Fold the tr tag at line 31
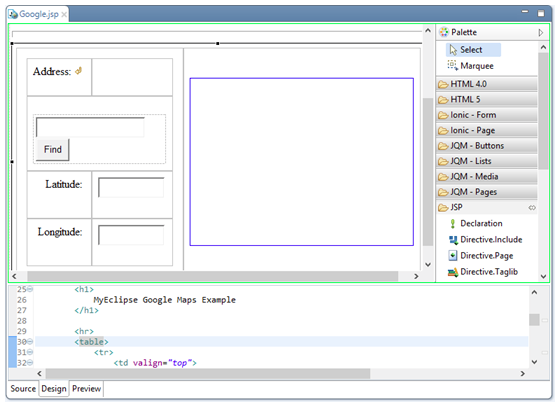The image size is (557, 403). (x=30, y=352)
